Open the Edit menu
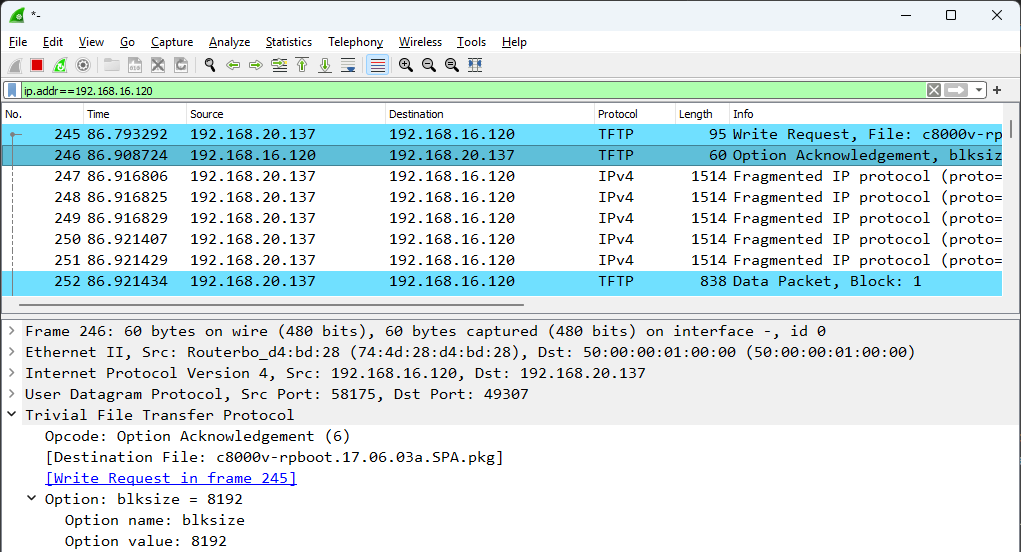The height and width of the screenshot is (552, 1021). pos(53,42)
